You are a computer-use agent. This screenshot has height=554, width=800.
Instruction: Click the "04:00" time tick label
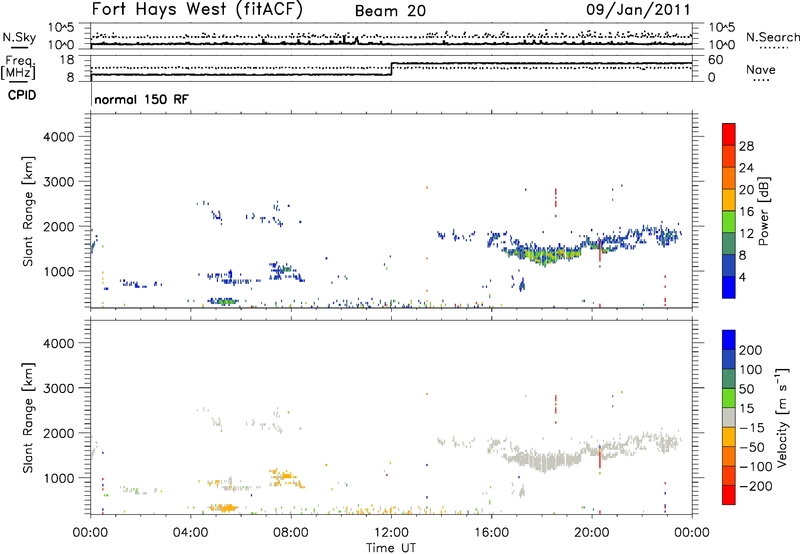click(191, 533)
